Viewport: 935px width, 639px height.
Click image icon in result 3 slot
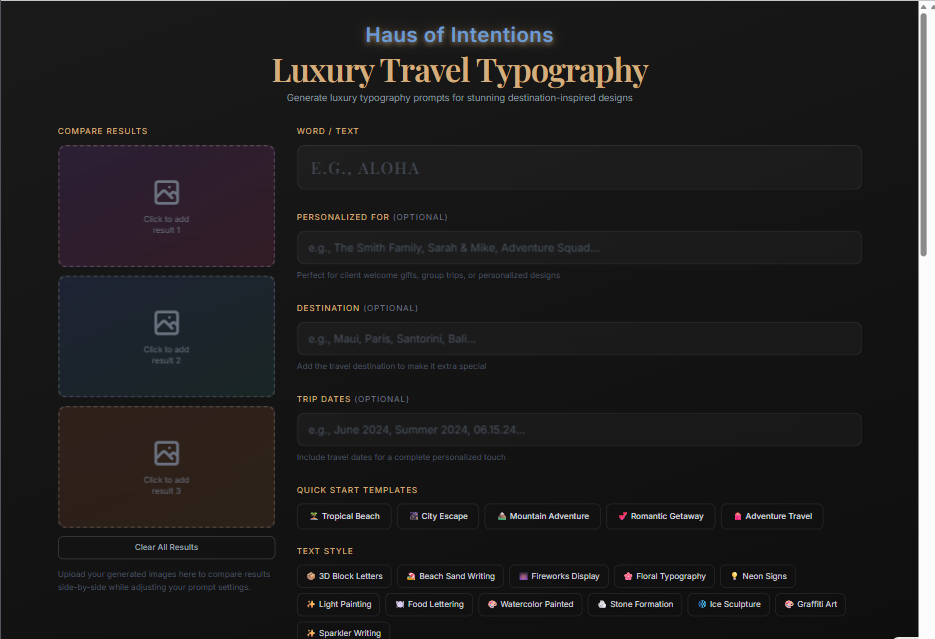tap(166, 454)
